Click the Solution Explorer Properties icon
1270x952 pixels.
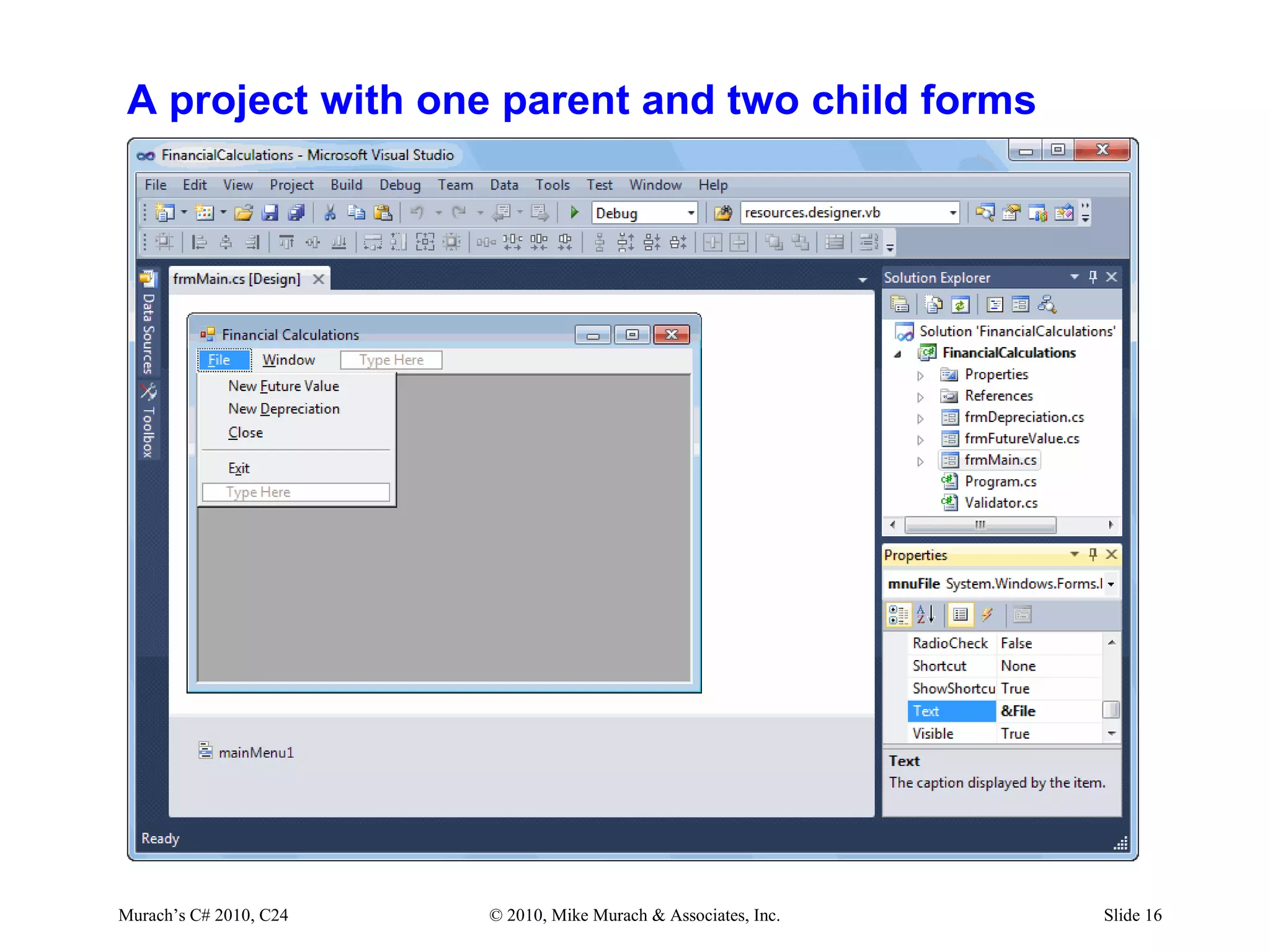[x=900, y=304]
